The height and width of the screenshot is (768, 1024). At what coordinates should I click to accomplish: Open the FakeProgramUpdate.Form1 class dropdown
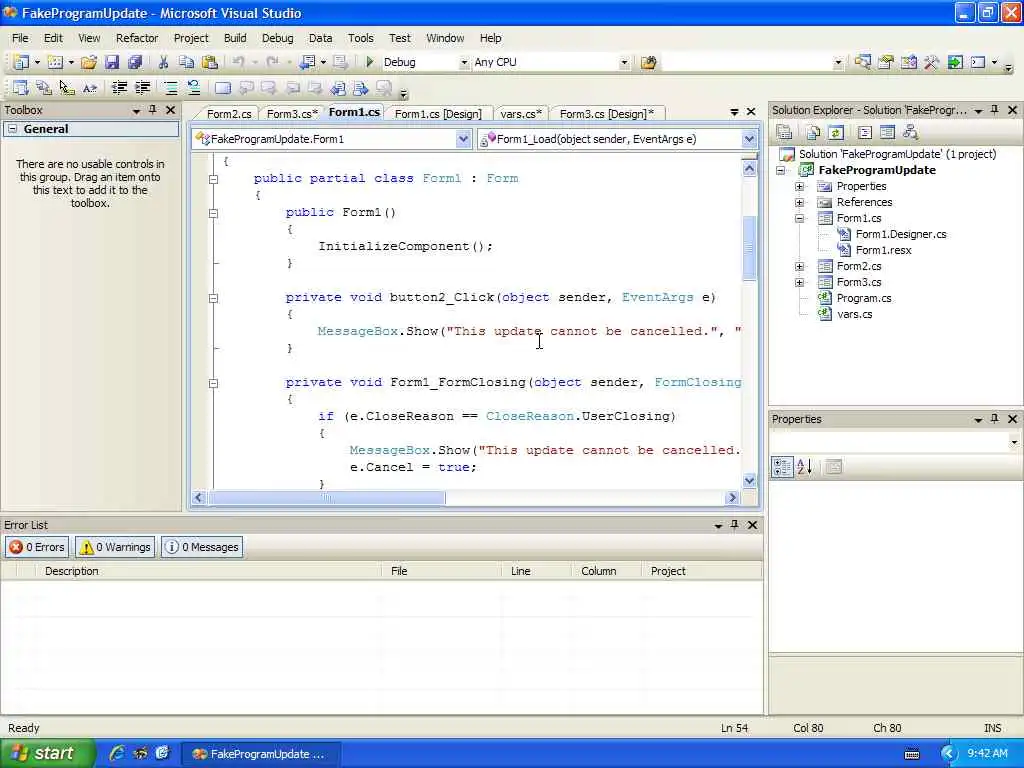pos(463,138)
